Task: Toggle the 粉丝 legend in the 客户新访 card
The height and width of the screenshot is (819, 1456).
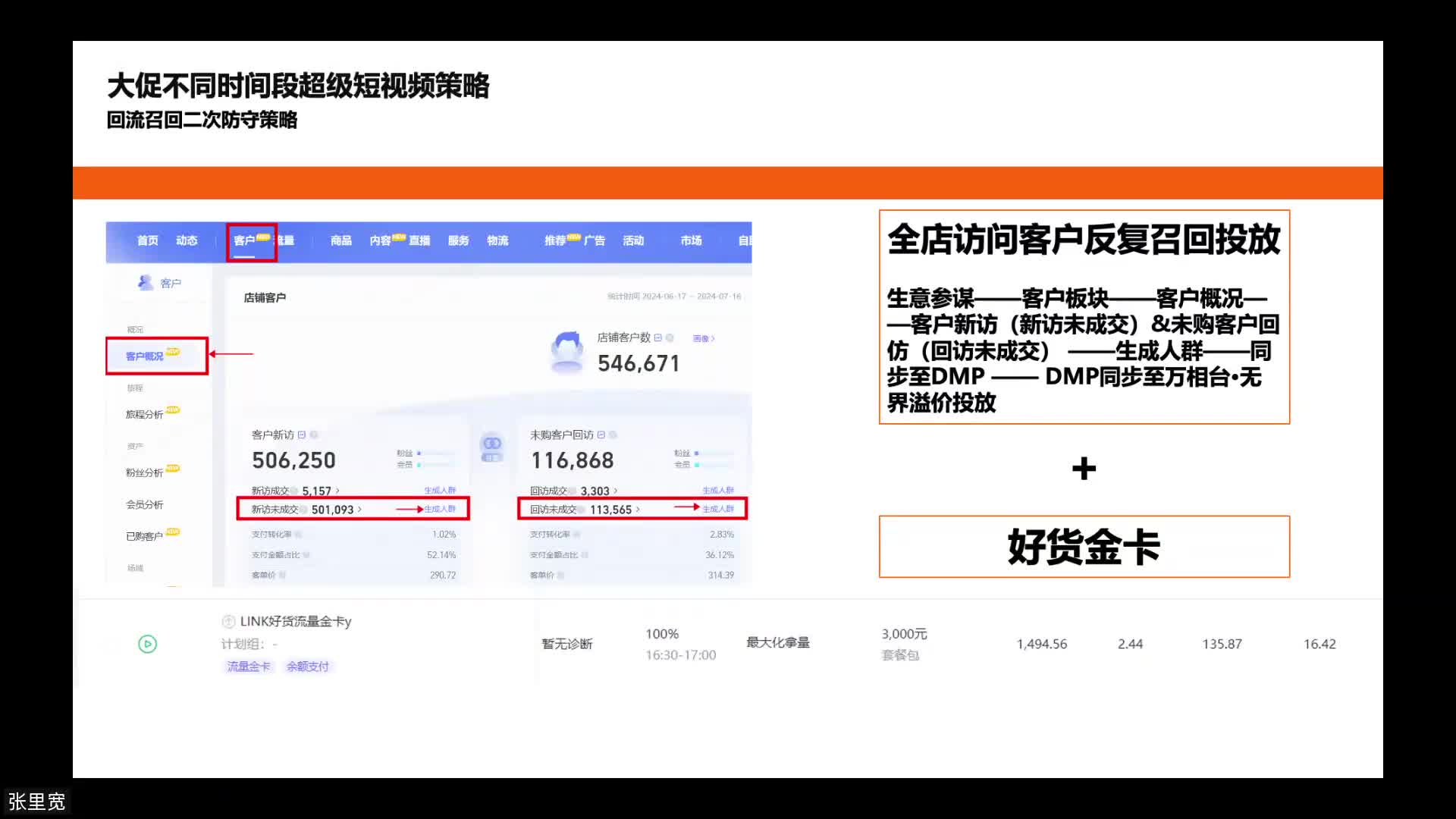Action: (403, 453)
